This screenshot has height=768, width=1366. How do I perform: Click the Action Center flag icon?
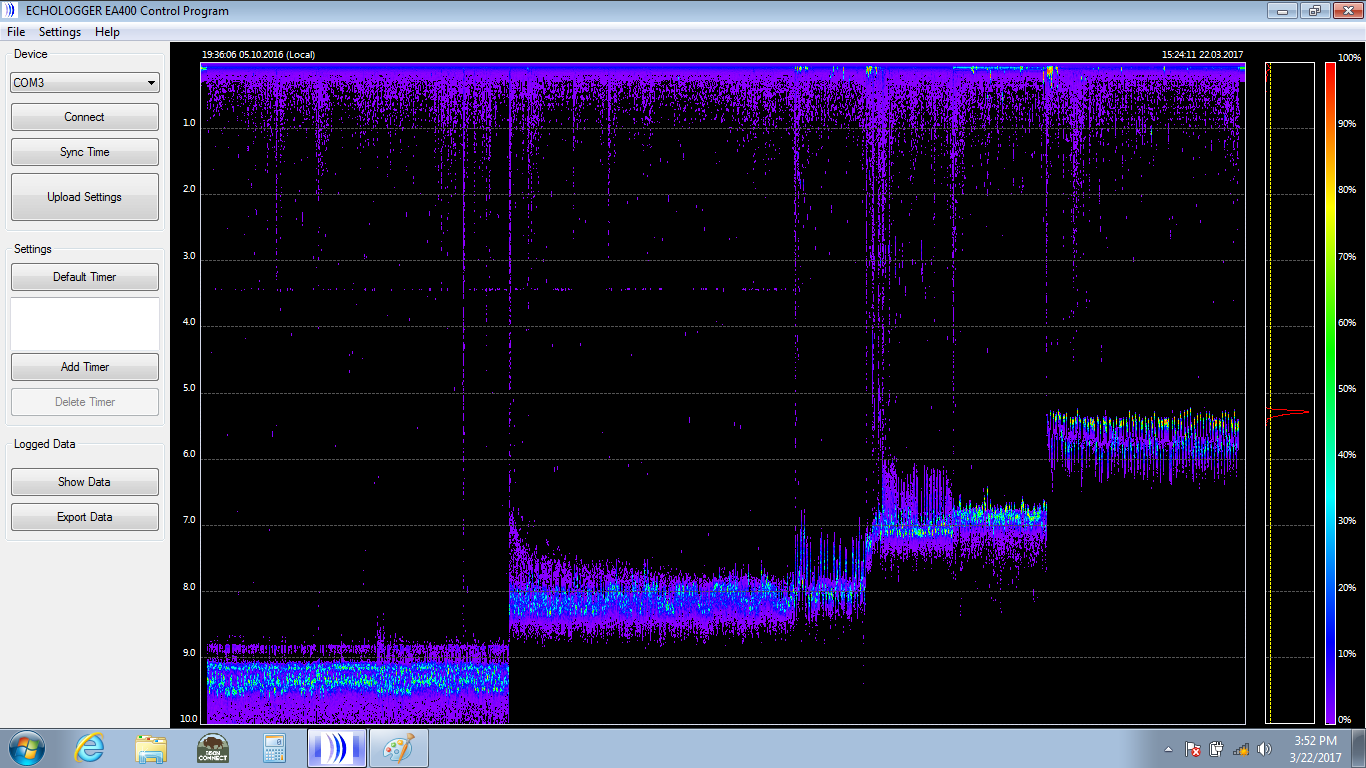1192,749
